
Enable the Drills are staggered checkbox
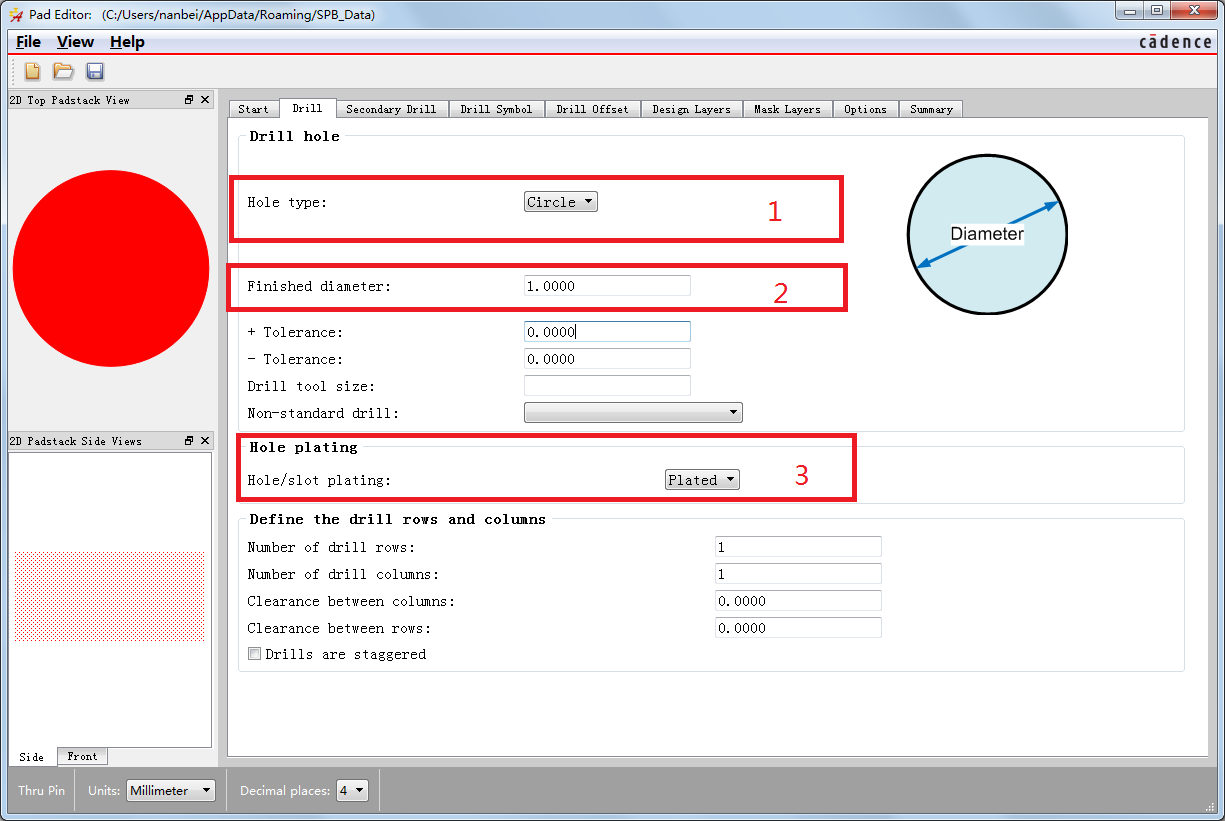(x=254, y=654)
